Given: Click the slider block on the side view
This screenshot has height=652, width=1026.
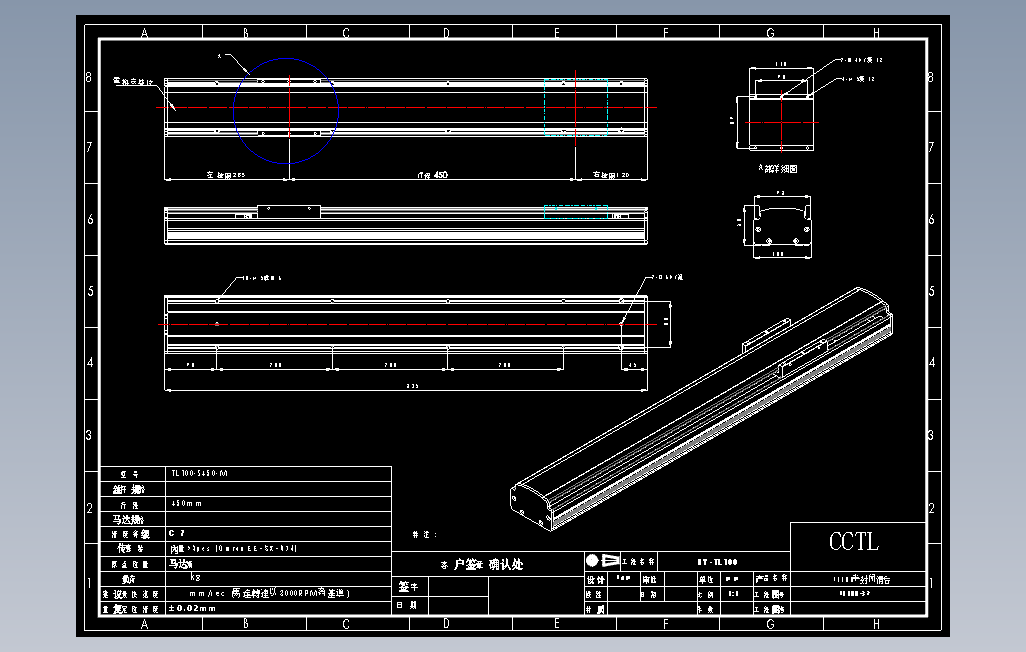Looking at the screenshot, I should tap(289, 211).
